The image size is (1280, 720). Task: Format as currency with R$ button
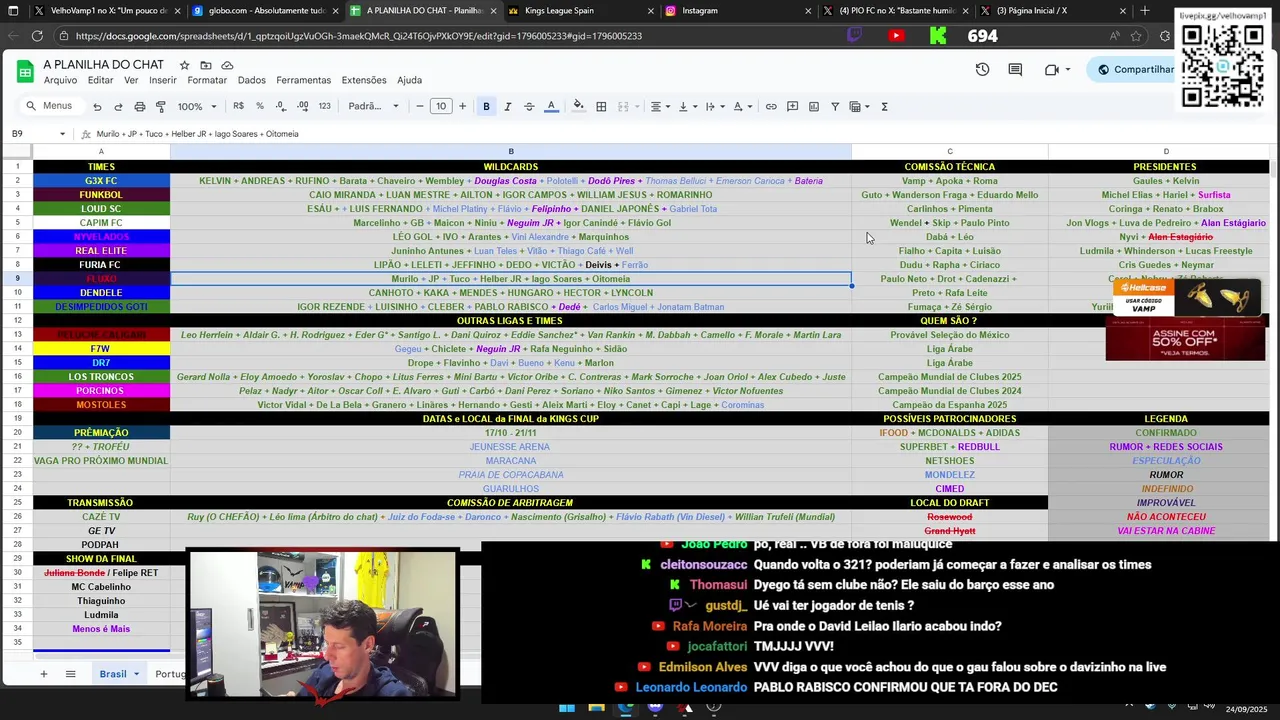pos(238,106)
